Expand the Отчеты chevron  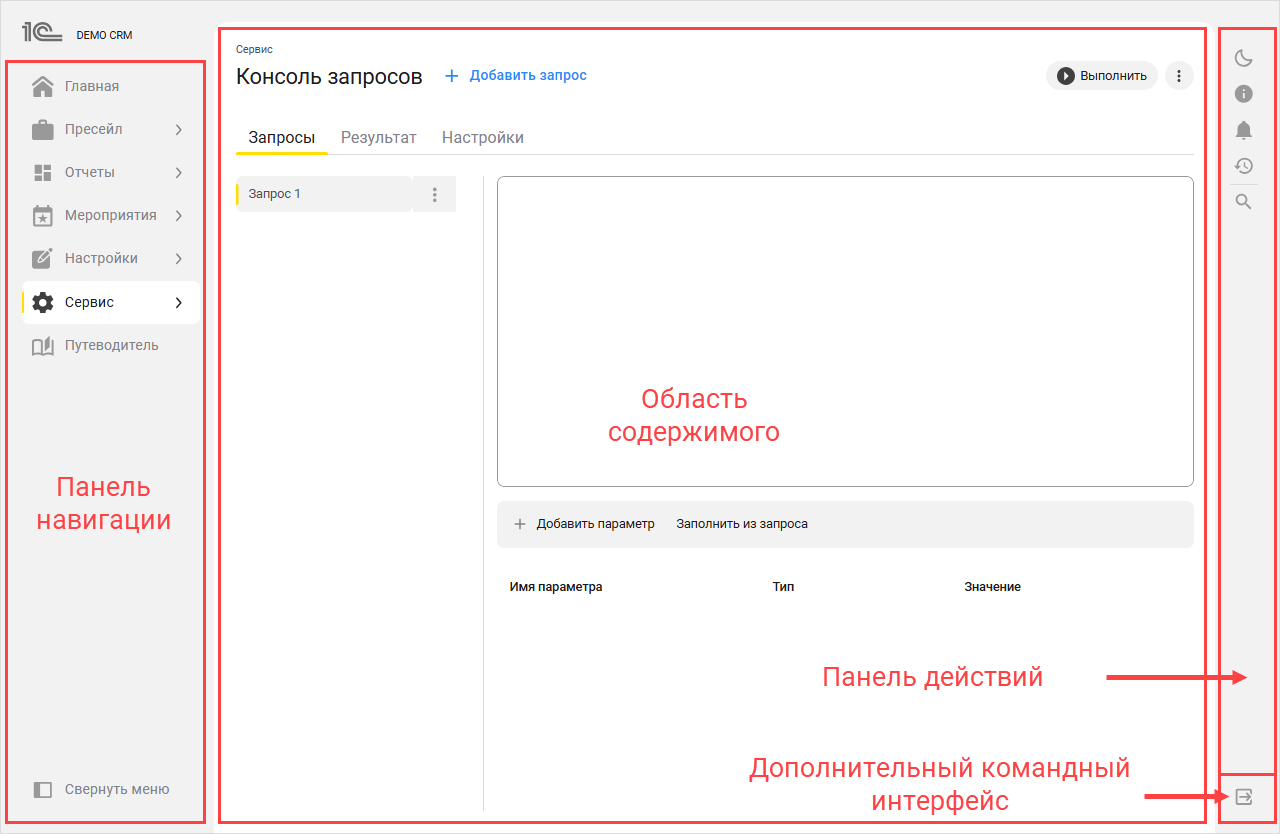[178, 172]
